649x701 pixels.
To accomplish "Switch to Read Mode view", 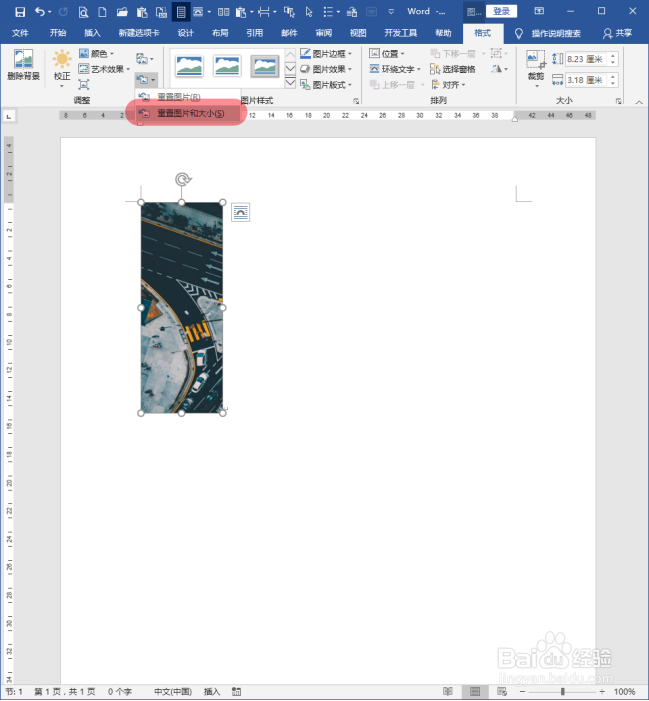I will click(x=447, y=692).
